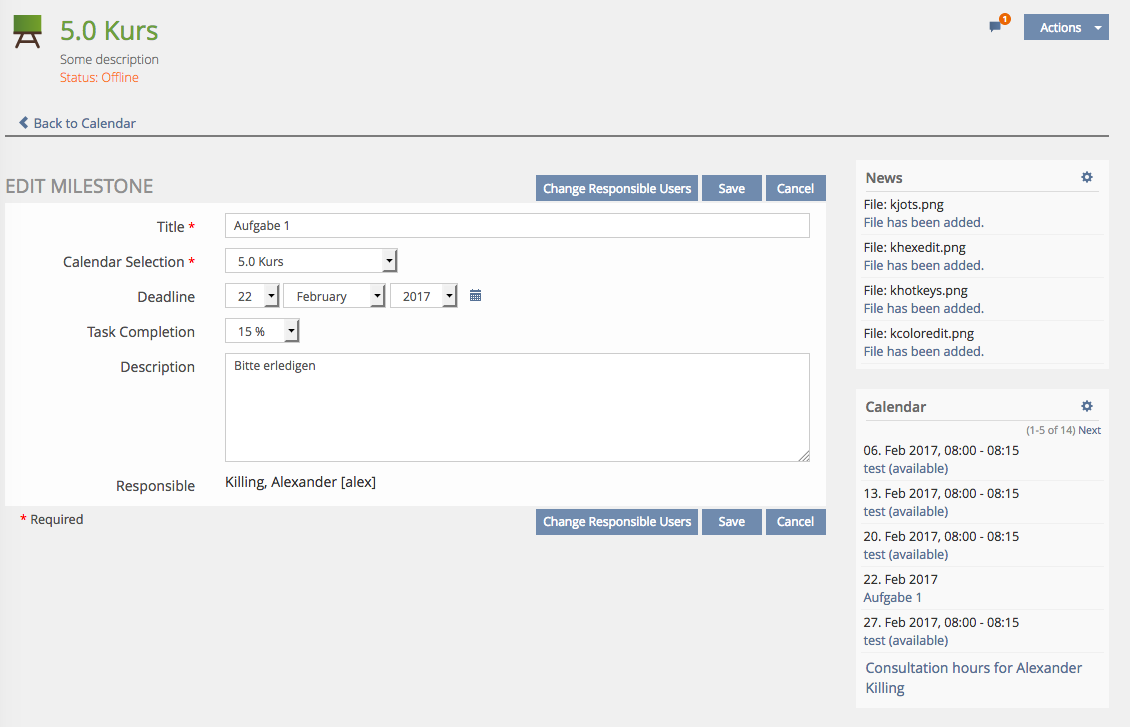Click top Change Responsible Users button
The height and width of the screenshot is (727, 1130).
coord(616,189)
